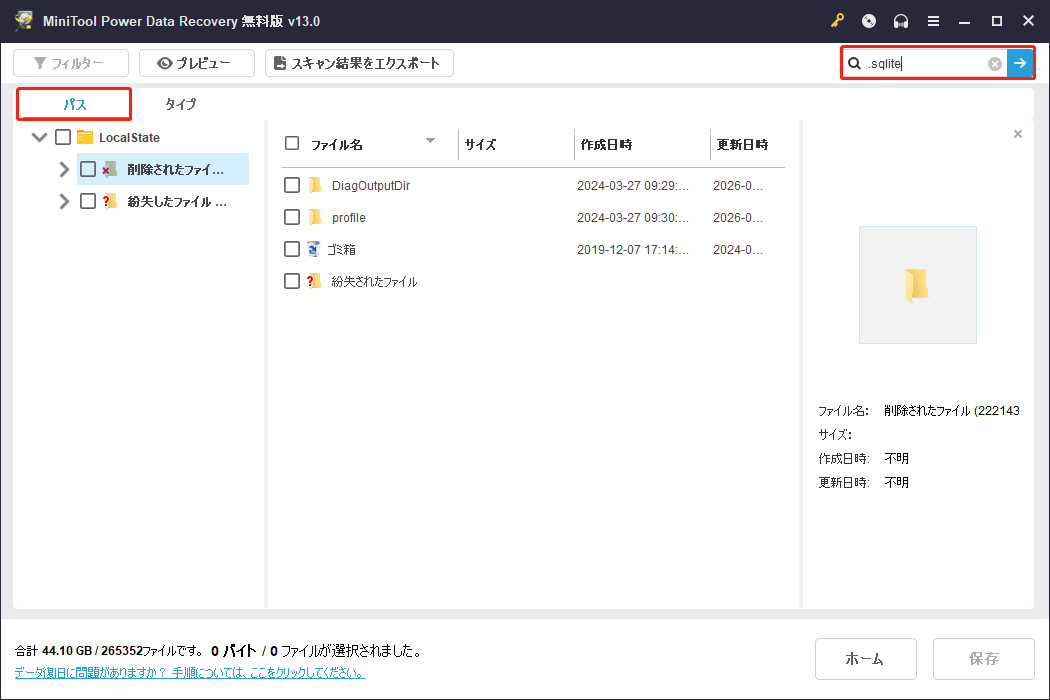Click the magnifier search icon

854,63
